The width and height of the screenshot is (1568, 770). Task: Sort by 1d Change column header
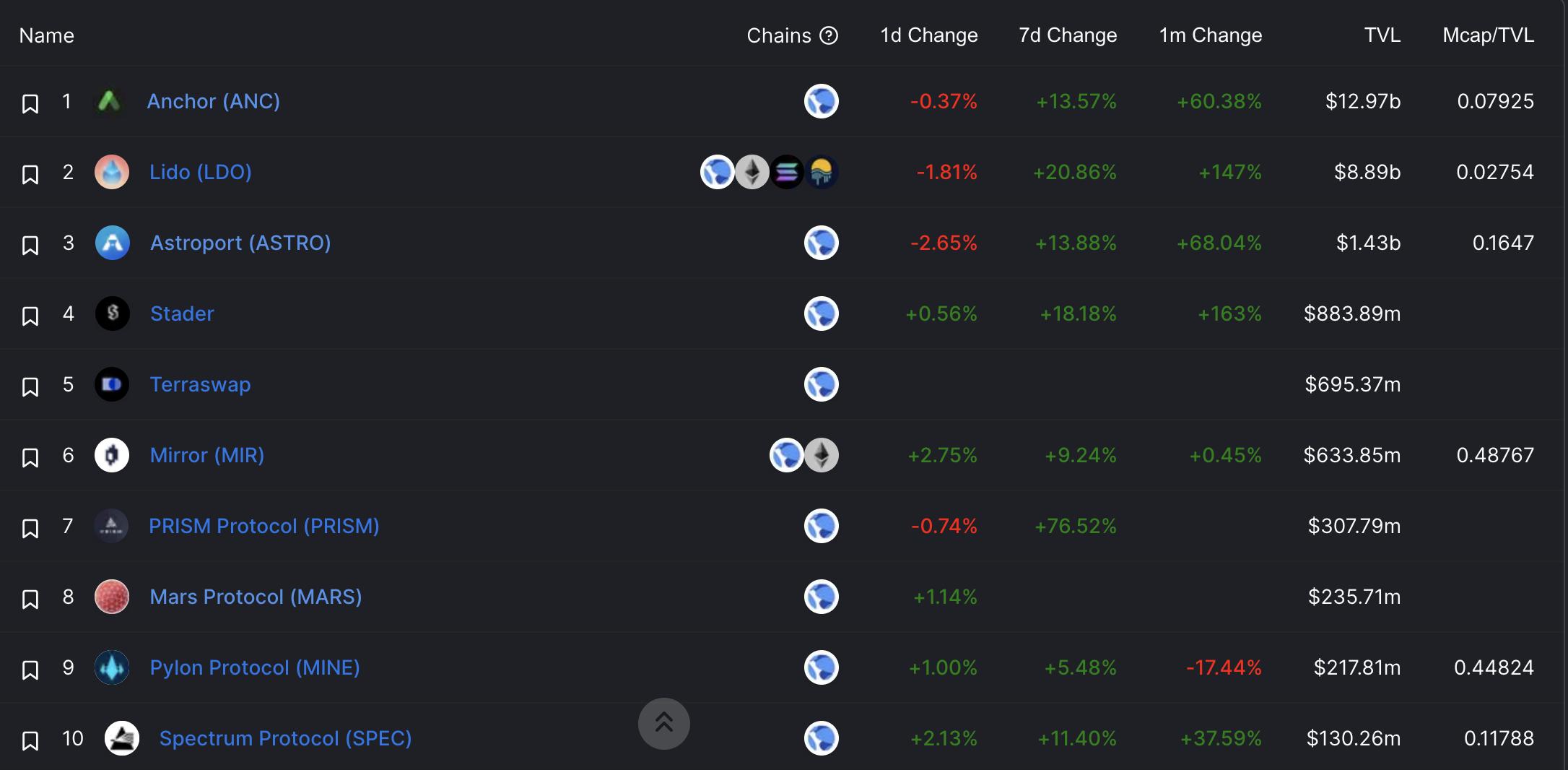click(x=928, y=35)
